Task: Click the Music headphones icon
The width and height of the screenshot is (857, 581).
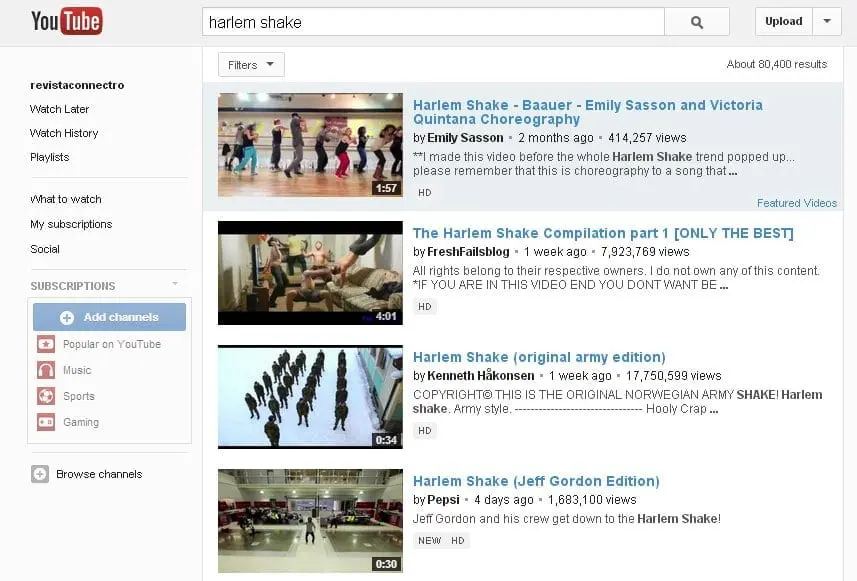Action: 46,370
